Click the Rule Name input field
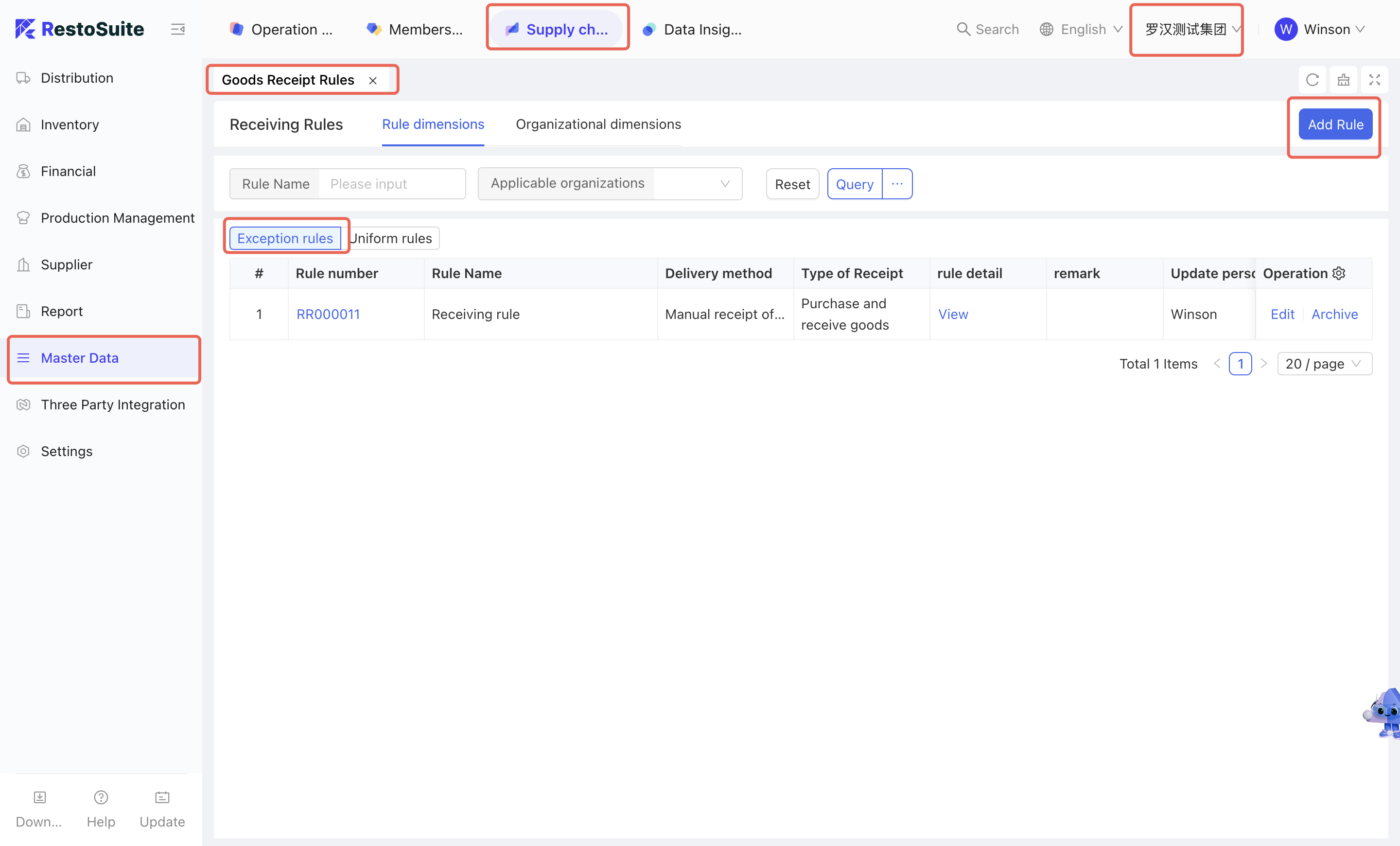The height and width of the screenshot is (846, 1400). coord(391,184)
